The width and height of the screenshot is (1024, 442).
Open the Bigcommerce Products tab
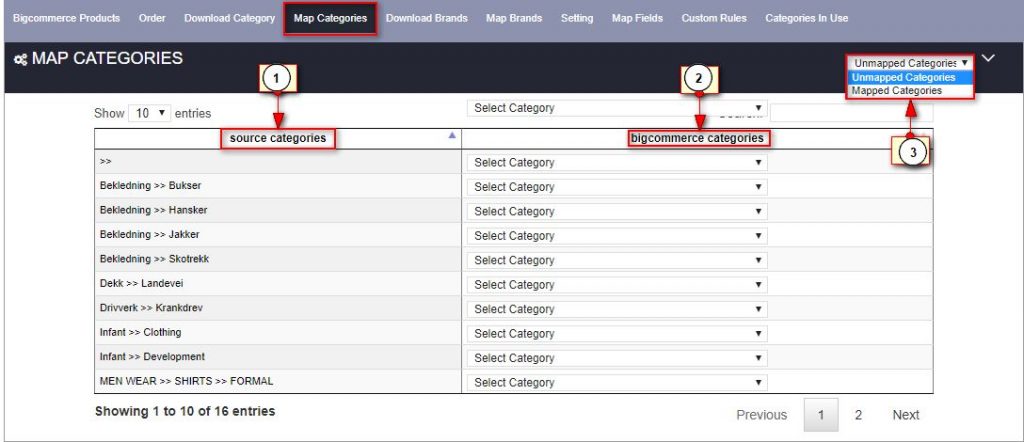pyautogui.click(x=67, y=18)
